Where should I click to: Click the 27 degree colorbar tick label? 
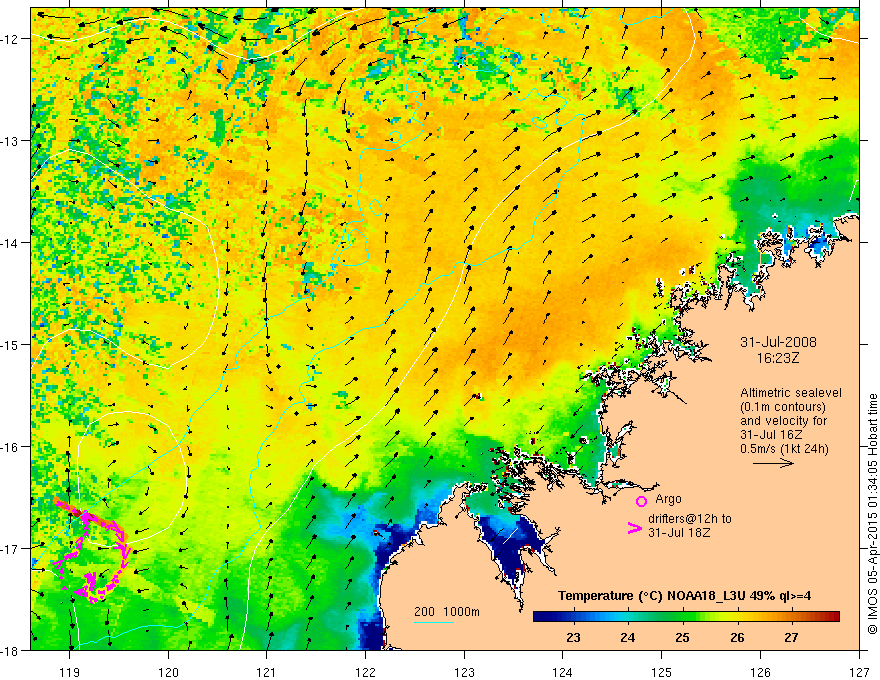pyautogui.click(x=791, y=638)
